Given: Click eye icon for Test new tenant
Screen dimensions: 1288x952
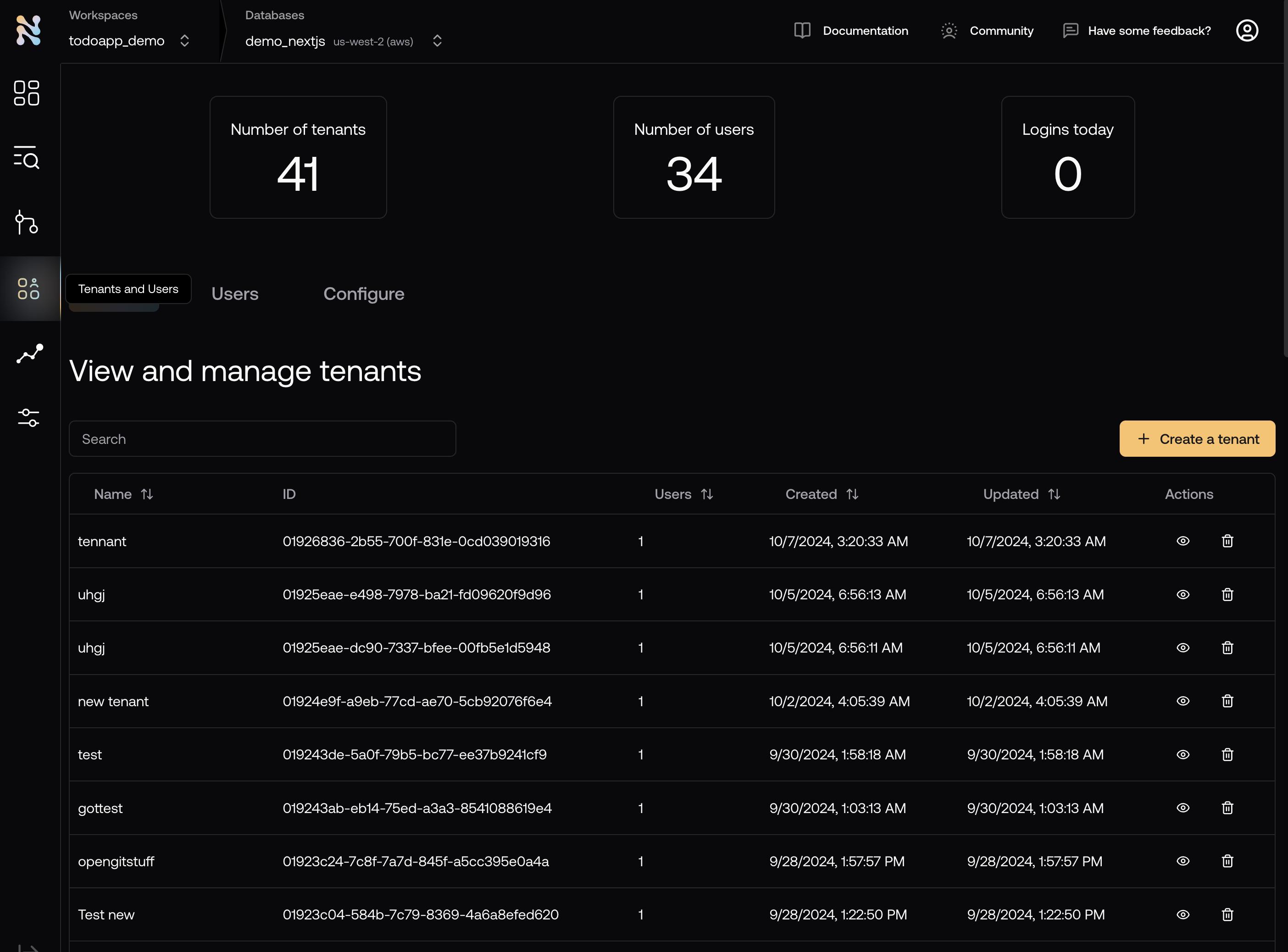Looking at the screenshot, I should click(x=1183, y=914).
